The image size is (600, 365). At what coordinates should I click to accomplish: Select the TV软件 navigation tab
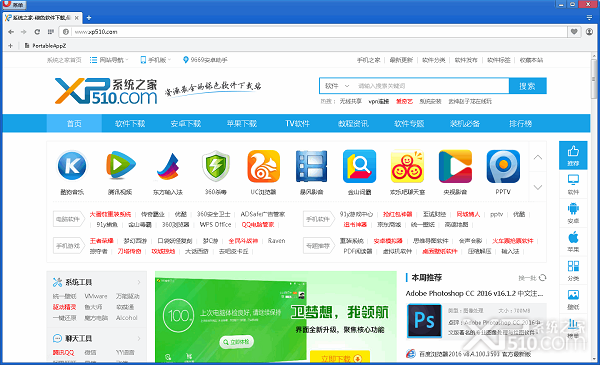297,124
